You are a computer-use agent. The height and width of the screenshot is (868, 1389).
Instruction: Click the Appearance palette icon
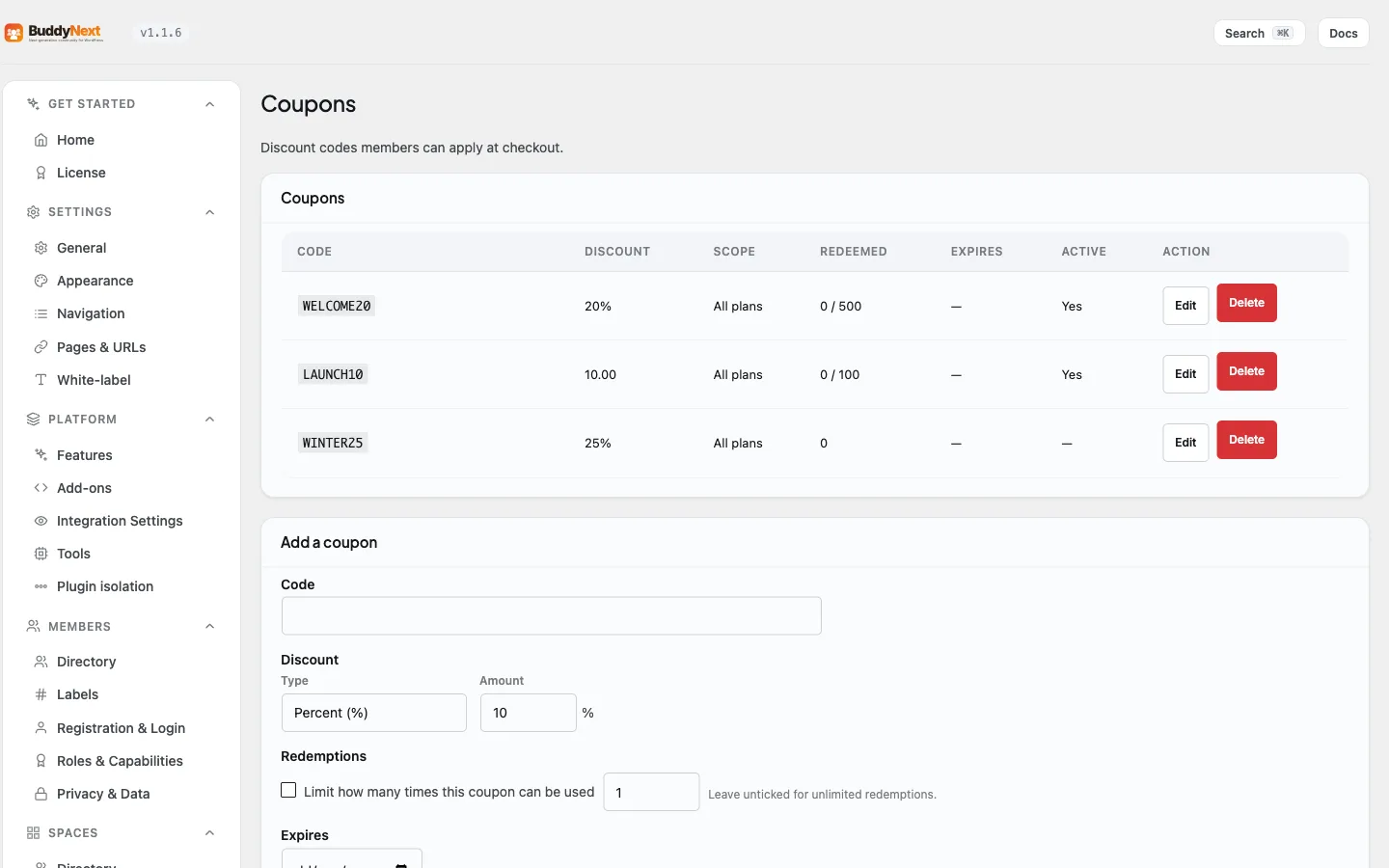pos(41,281)
